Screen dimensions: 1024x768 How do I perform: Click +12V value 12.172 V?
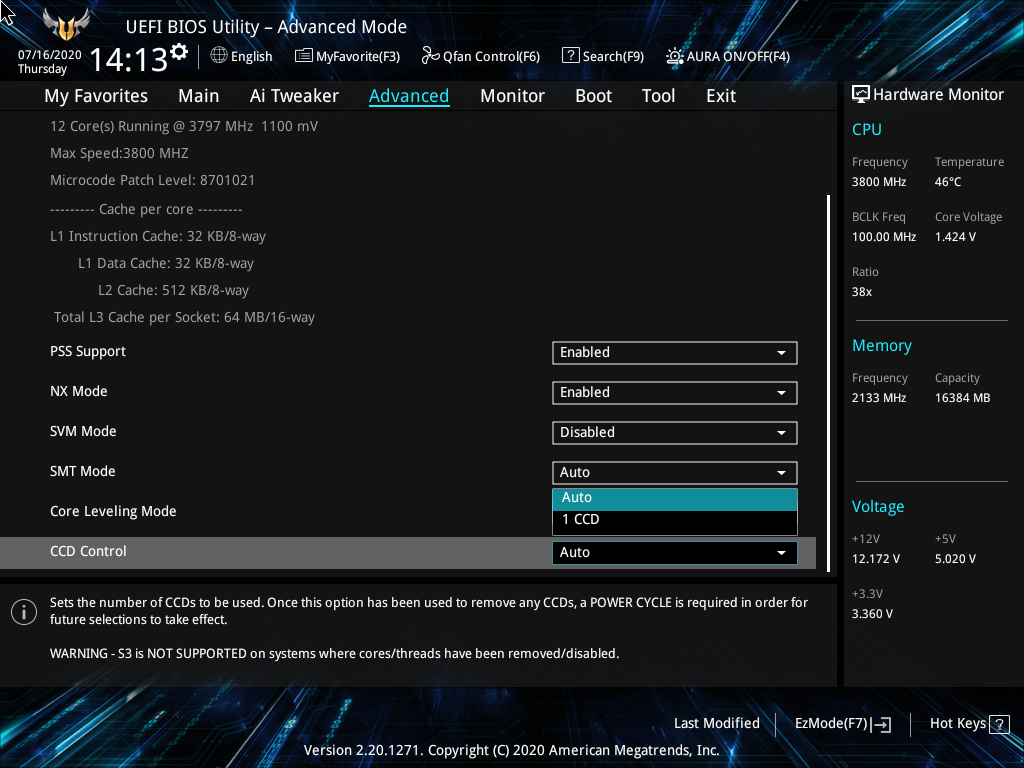coord(875,559)
